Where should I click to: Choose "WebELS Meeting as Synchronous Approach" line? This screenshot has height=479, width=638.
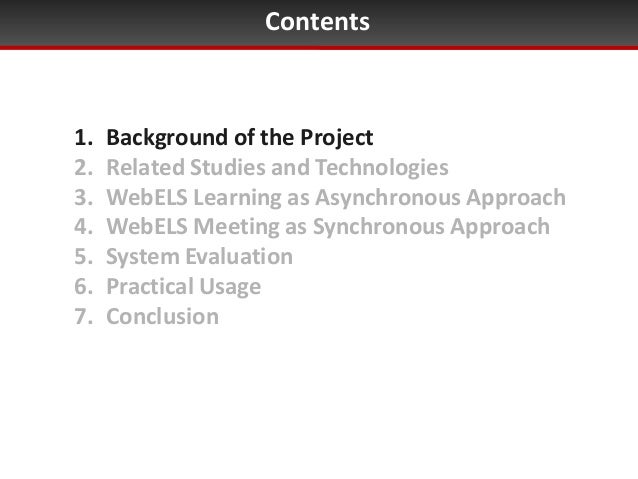click(x=328, y=227)
